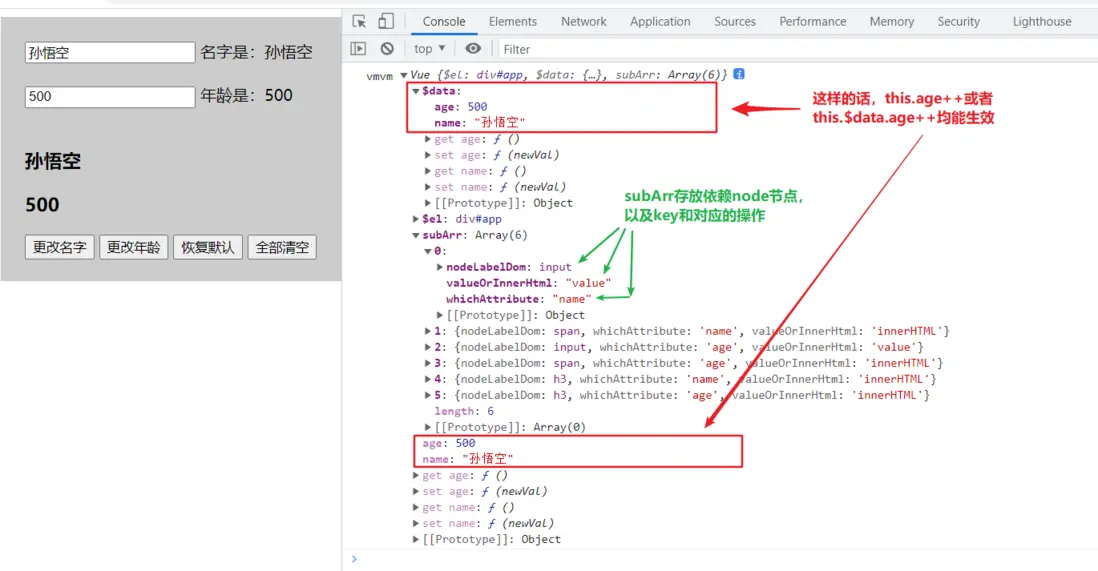
Task: Collapse the Vue object root arrow
Action: [403, 75]
